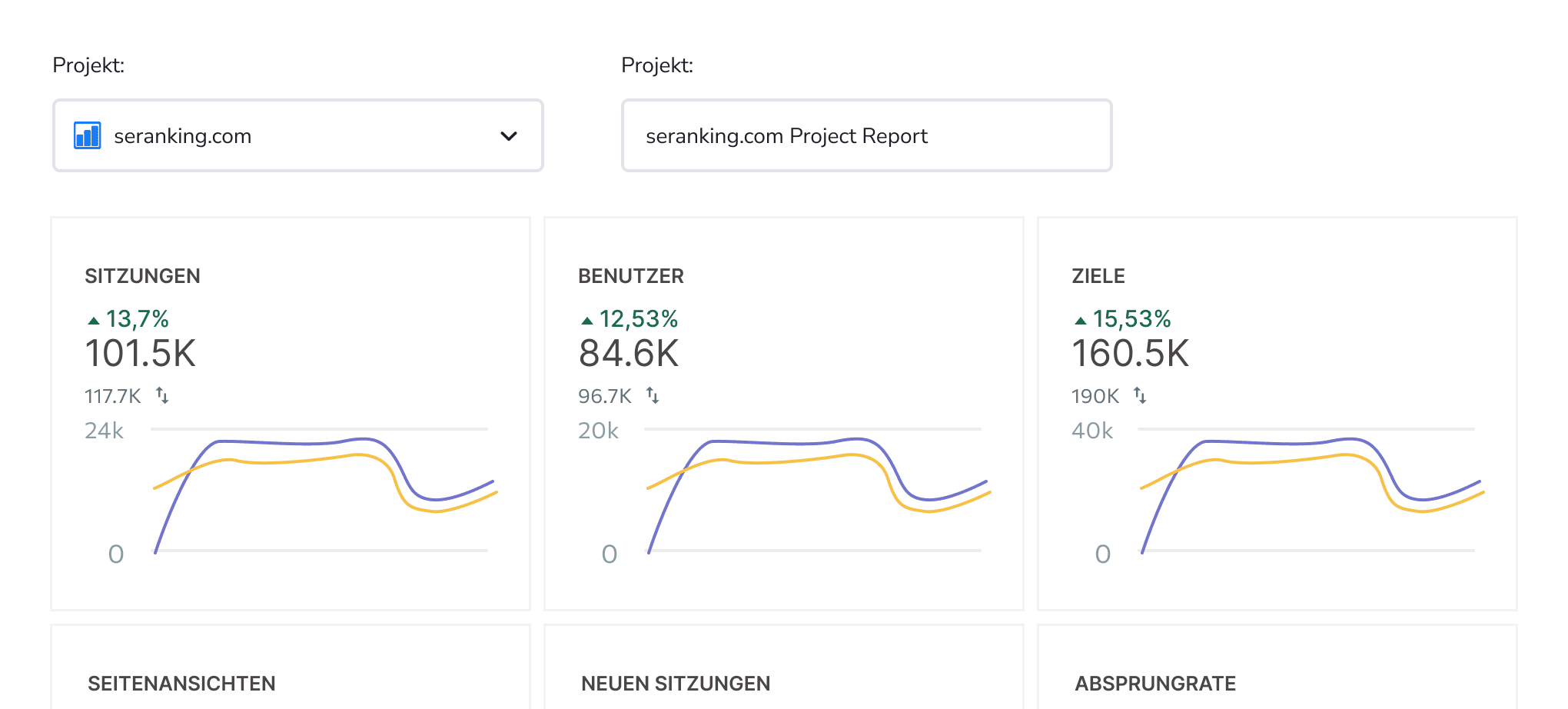Click the Projekt label above report name field

click(657, 65)
